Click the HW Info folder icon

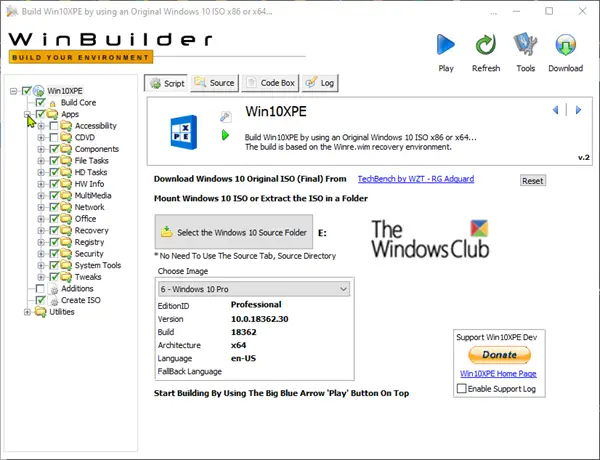[66, 184]
